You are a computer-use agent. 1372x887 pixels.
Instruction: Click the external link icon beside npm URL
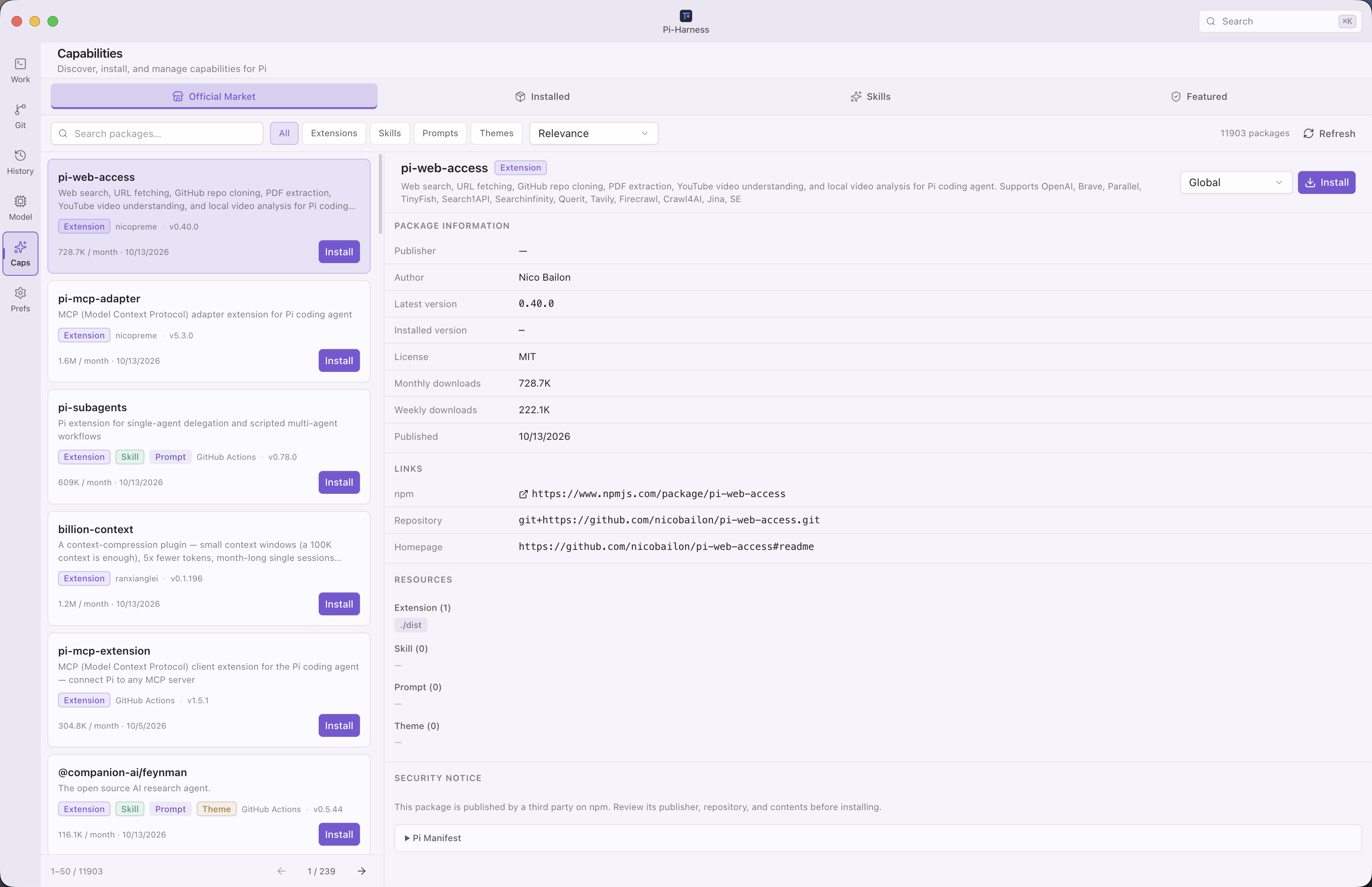pyautogui.click(x=523, y=494)
